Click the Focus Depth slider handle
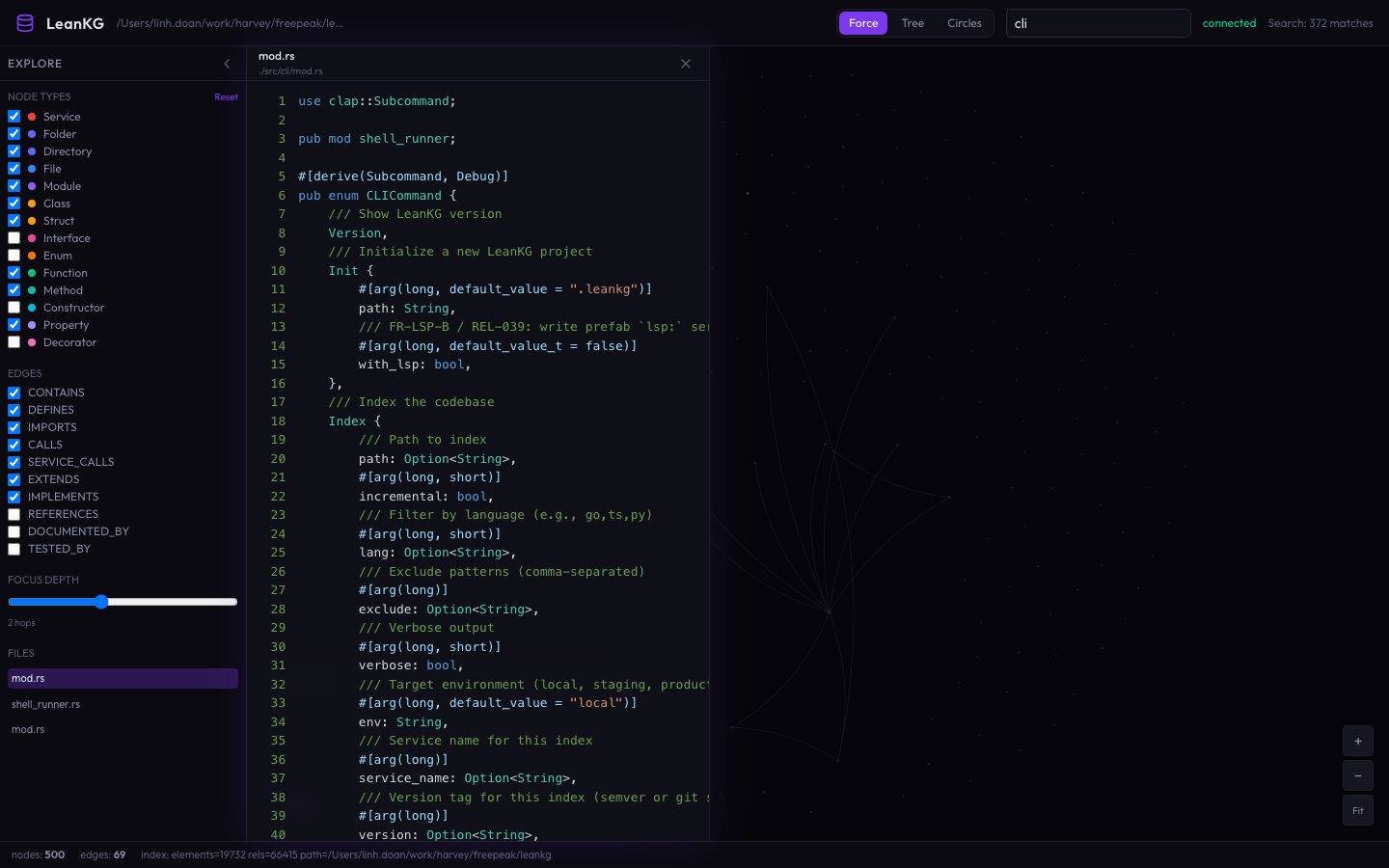Image resolution: width=1389 pixels, height=868 pixels. coord(101,602)
